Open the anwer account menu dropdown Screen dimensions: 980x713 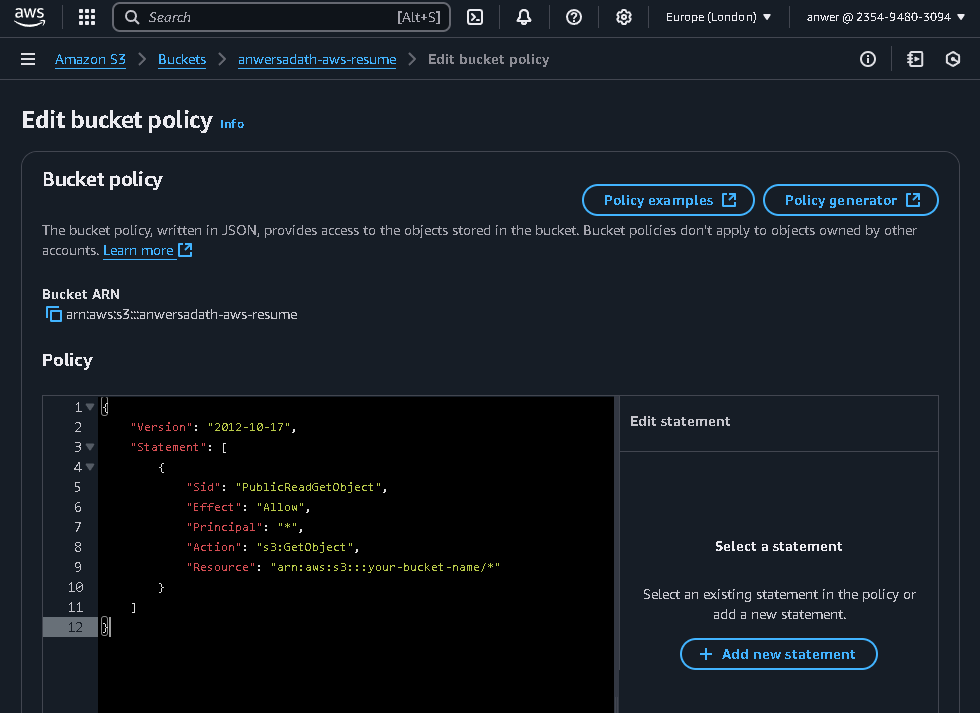[886, 17]
